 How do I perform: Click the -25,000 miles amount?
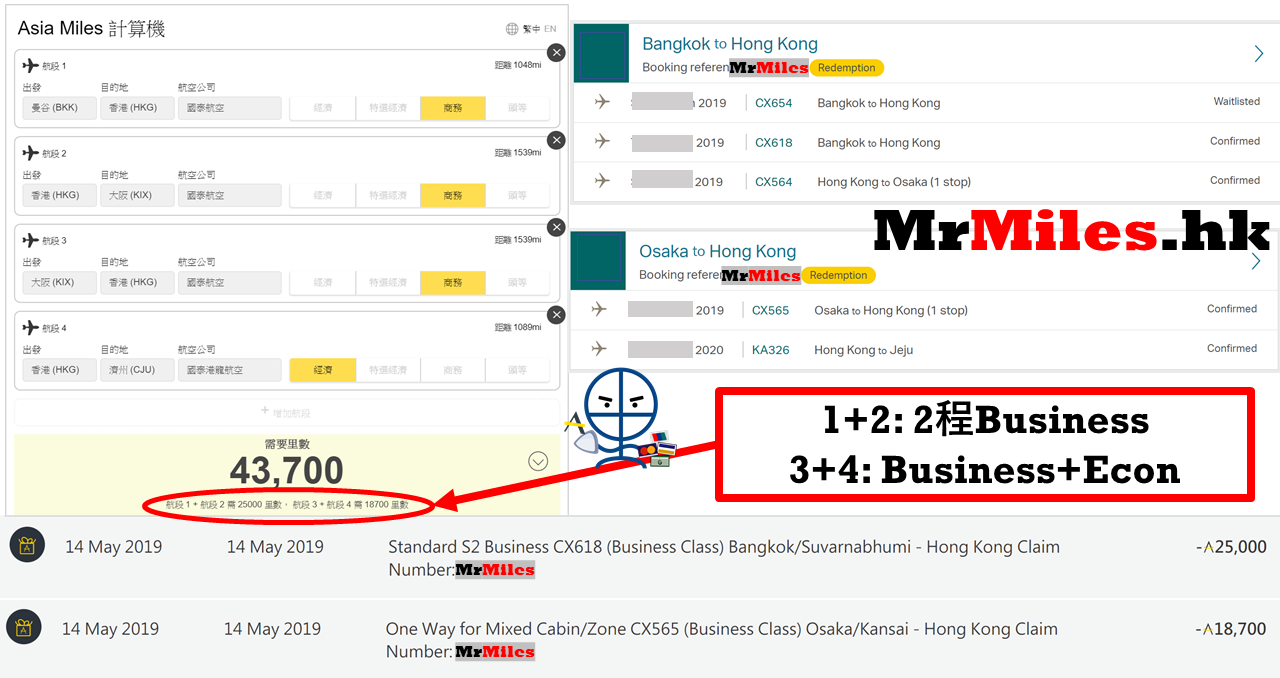(1231, 547)
